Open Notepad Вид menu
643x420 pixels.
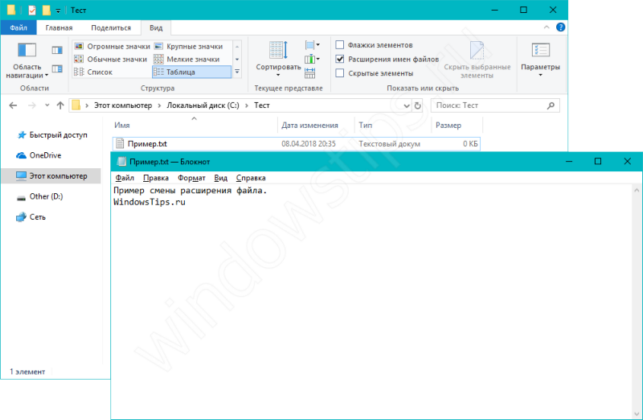[x=221, y=178]
